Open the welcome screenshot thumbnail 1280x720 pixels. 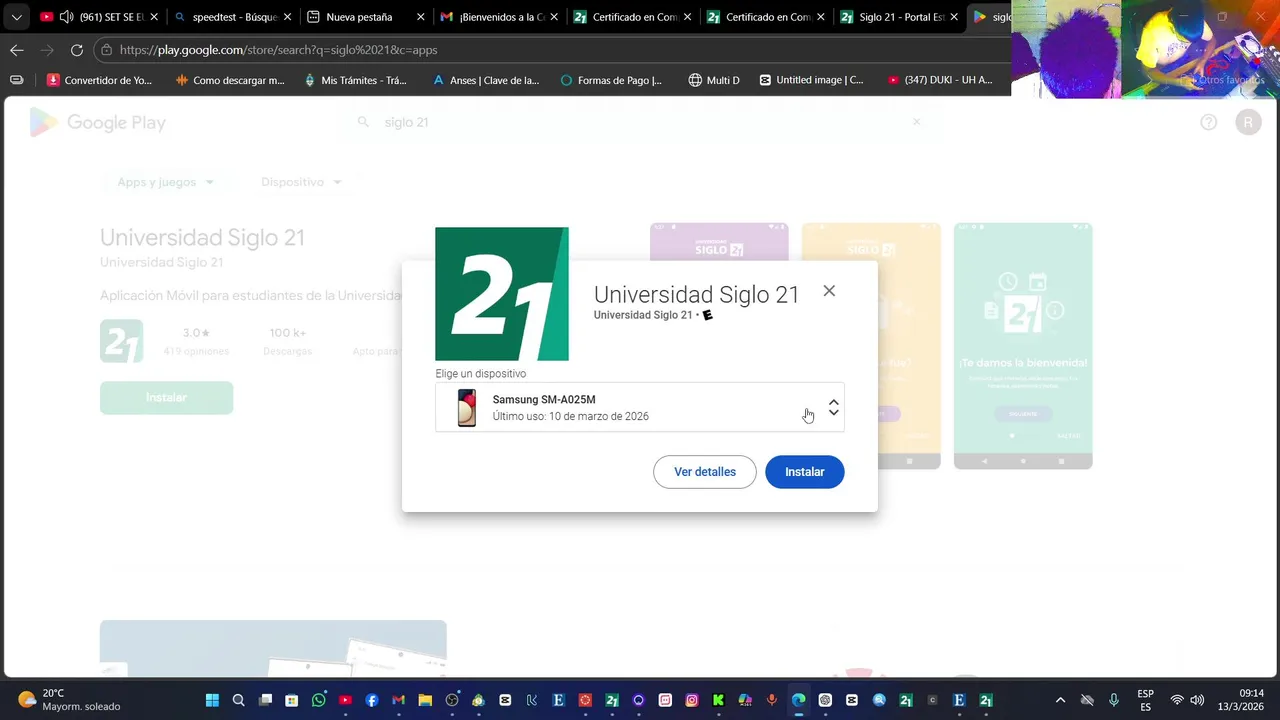coord(1023,346)
